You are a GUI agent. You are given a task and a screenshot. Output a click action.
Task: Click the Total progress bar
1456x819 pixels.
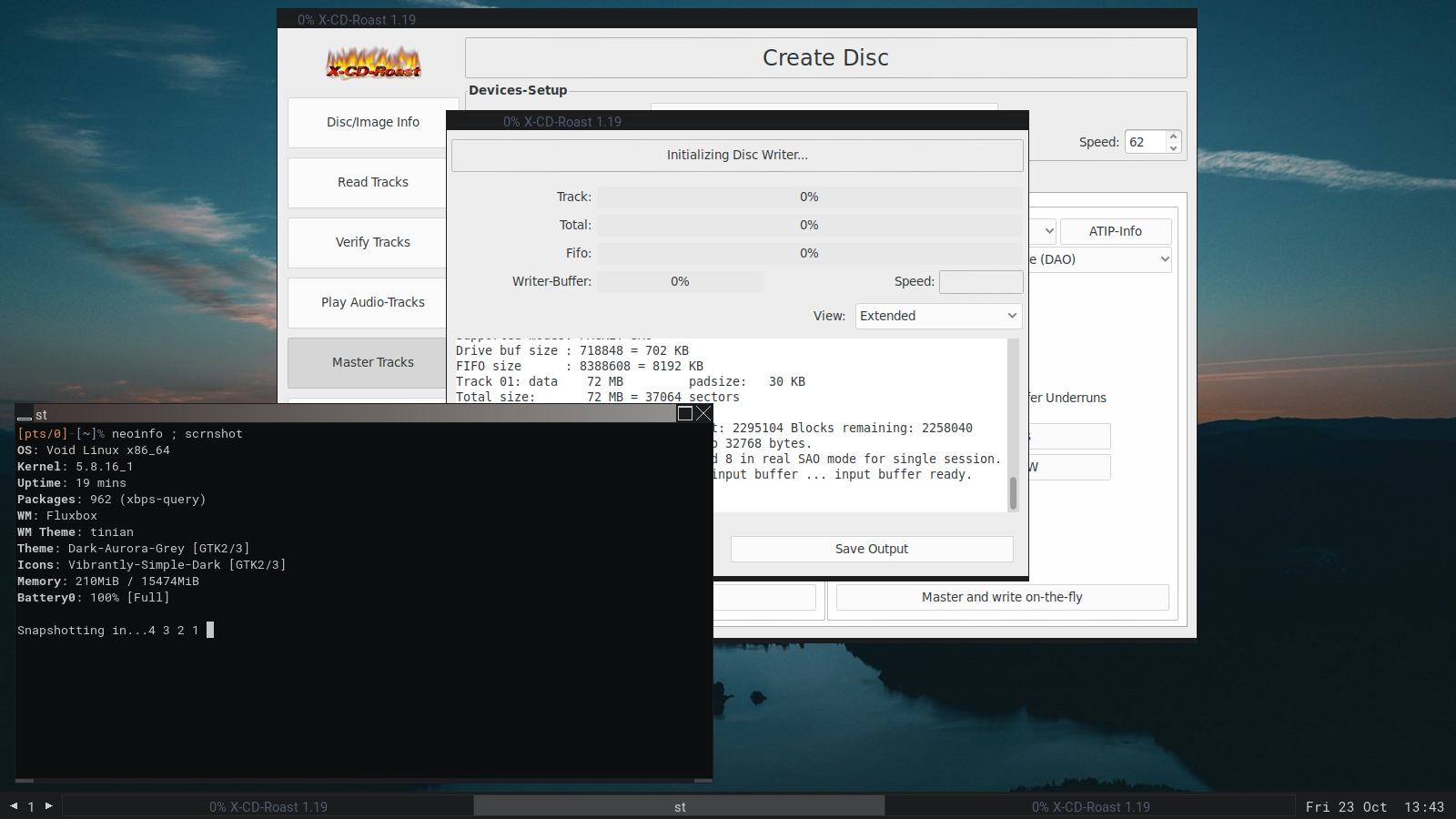[809, 225]
